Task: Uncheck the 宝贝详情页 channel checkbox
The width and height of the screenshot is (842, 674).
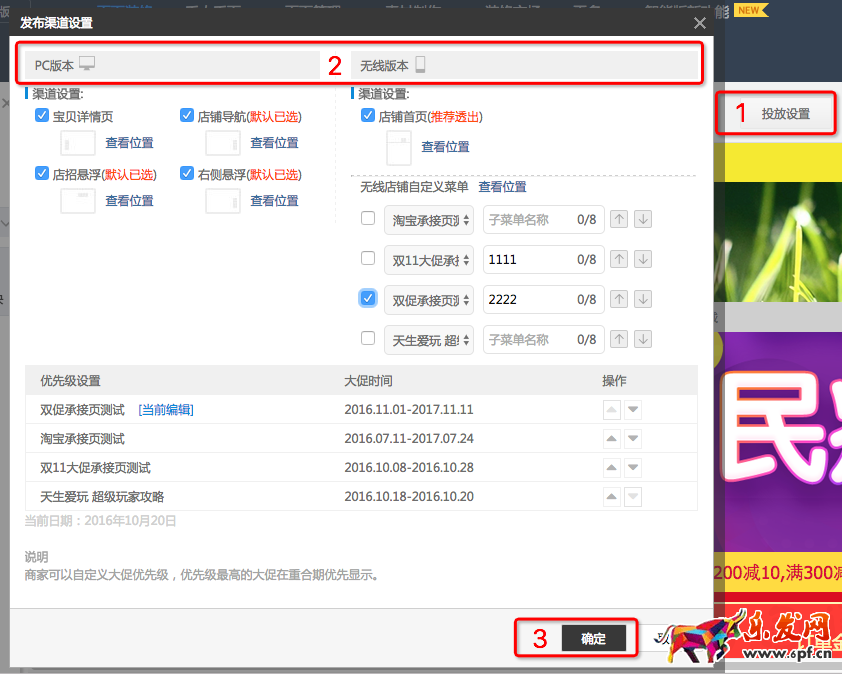Action: click(41, 115)
